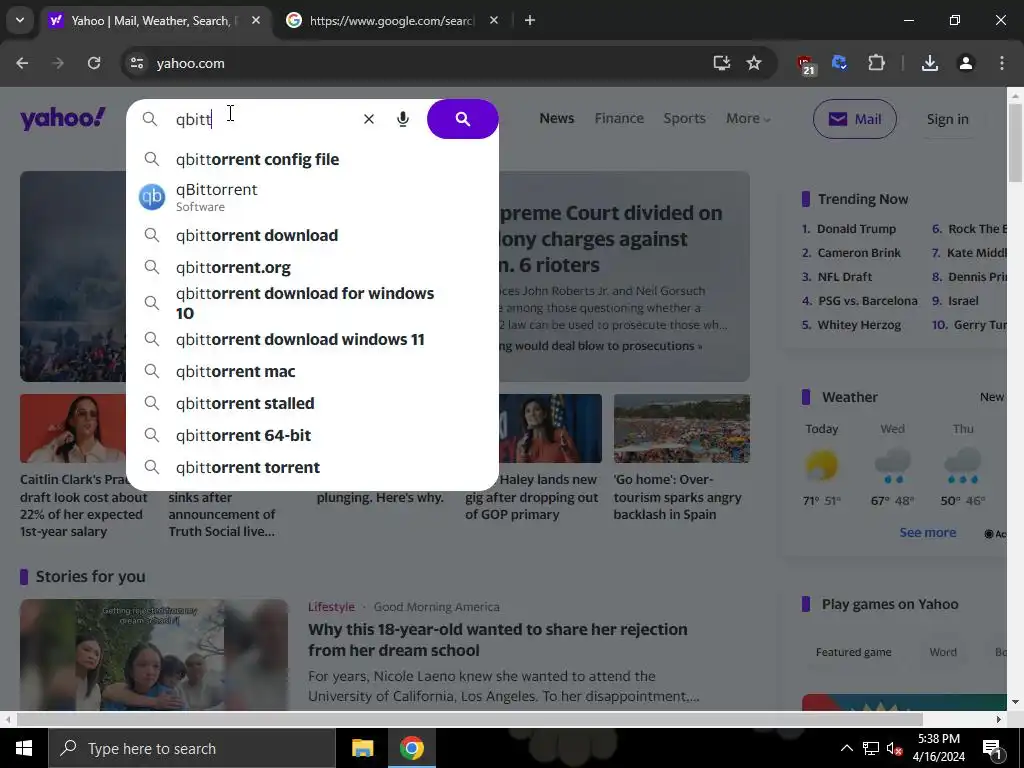Screen dimensions: 1024x768
Task: Click the install app icon in address bar
Action: 722,63
